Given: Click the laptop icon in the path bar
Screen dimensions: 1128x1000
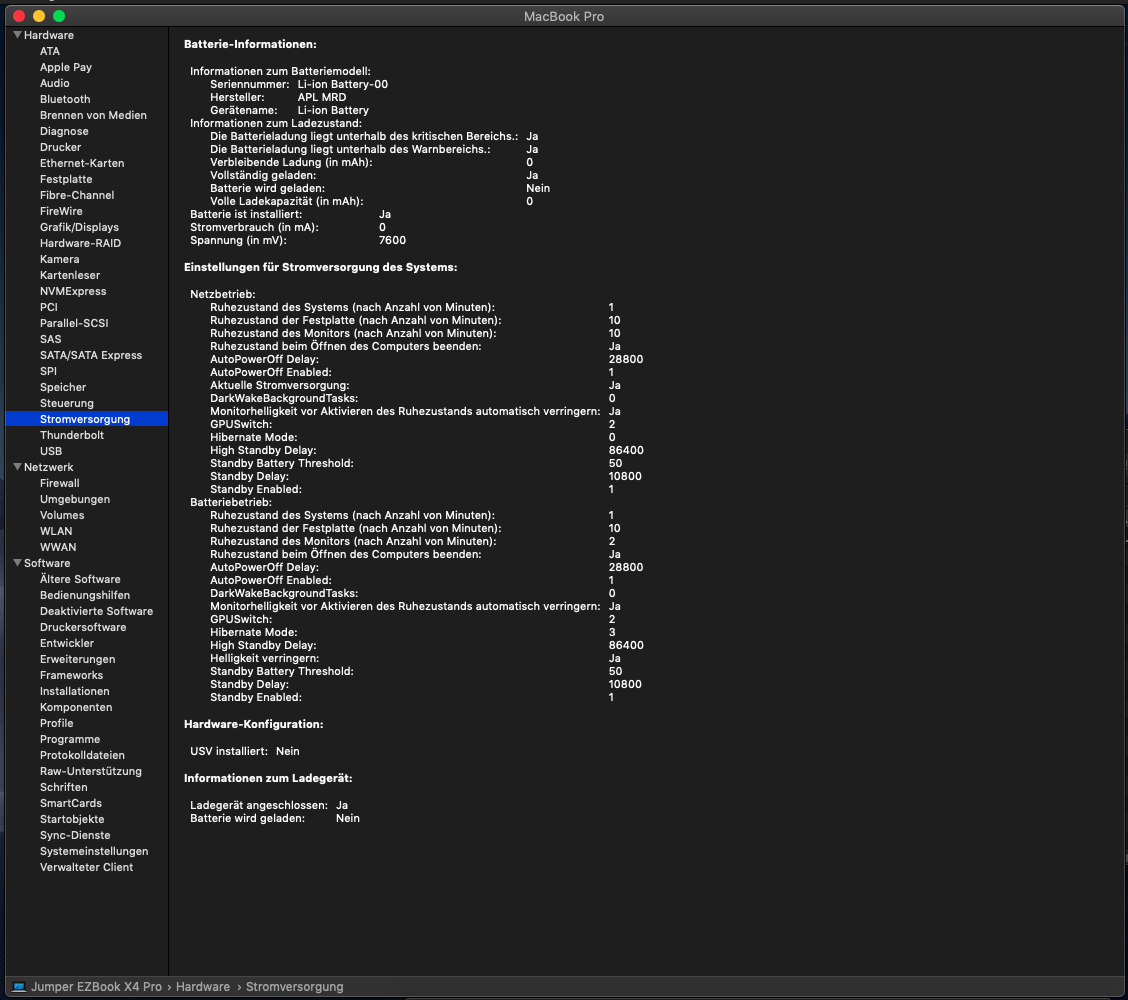Looking at the screenshot, I should coord(19,986).
